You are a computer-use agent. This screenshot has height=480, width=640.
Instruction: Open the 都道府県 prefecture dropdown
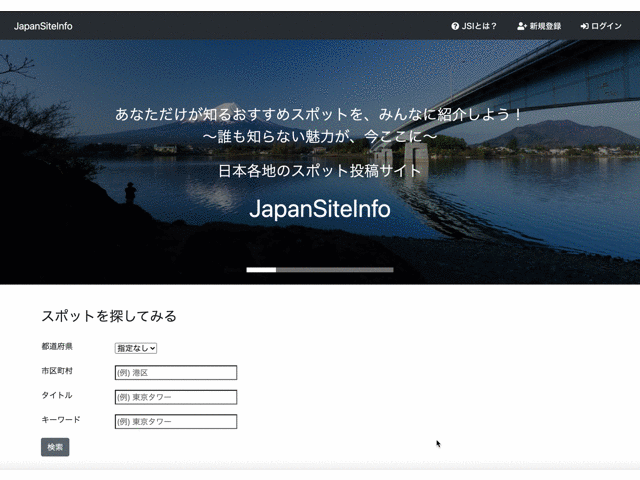136,348
